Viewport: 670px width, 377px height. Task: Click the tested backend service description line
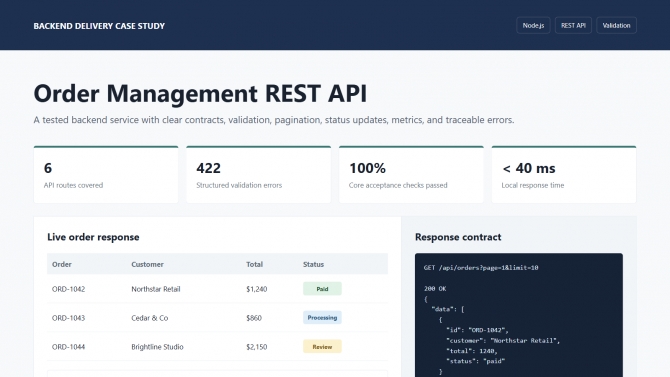(x=274, y=120)
